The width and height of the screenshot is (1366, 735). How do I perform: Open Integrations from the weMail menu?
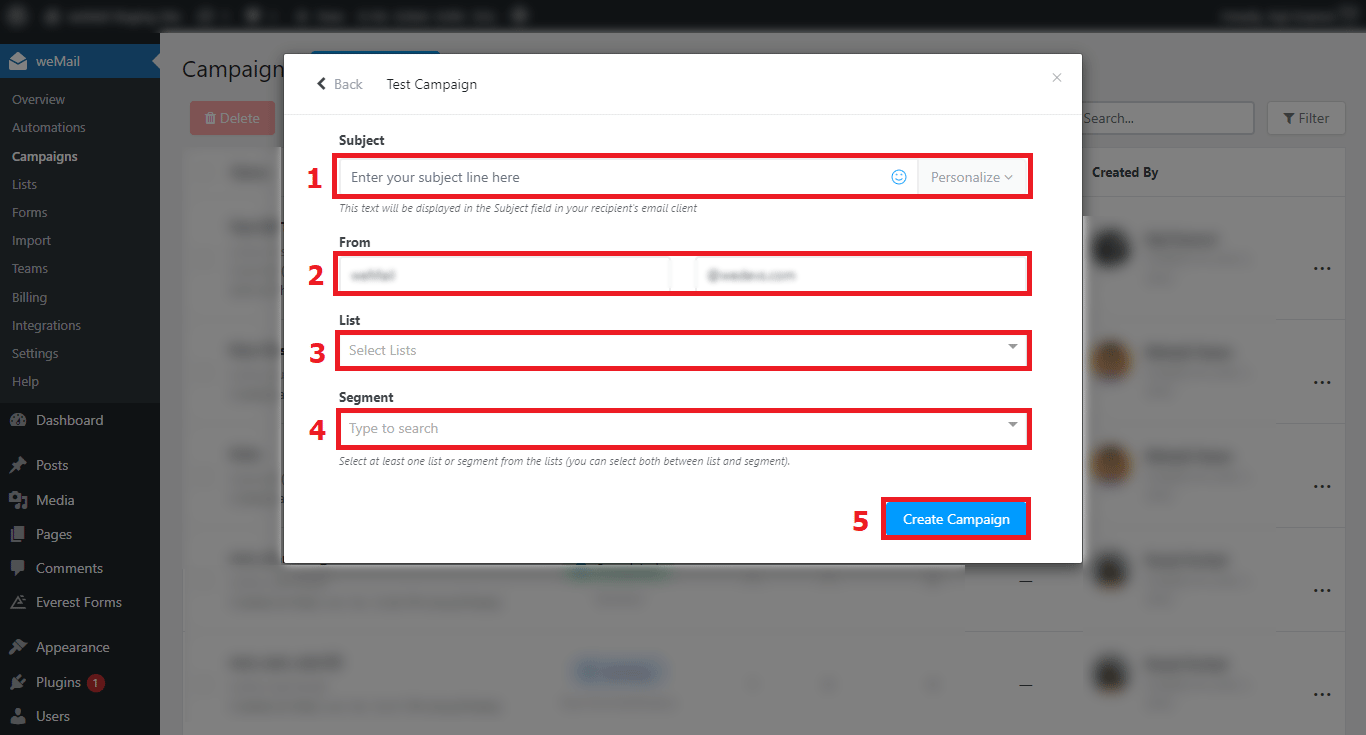(46, 325)
